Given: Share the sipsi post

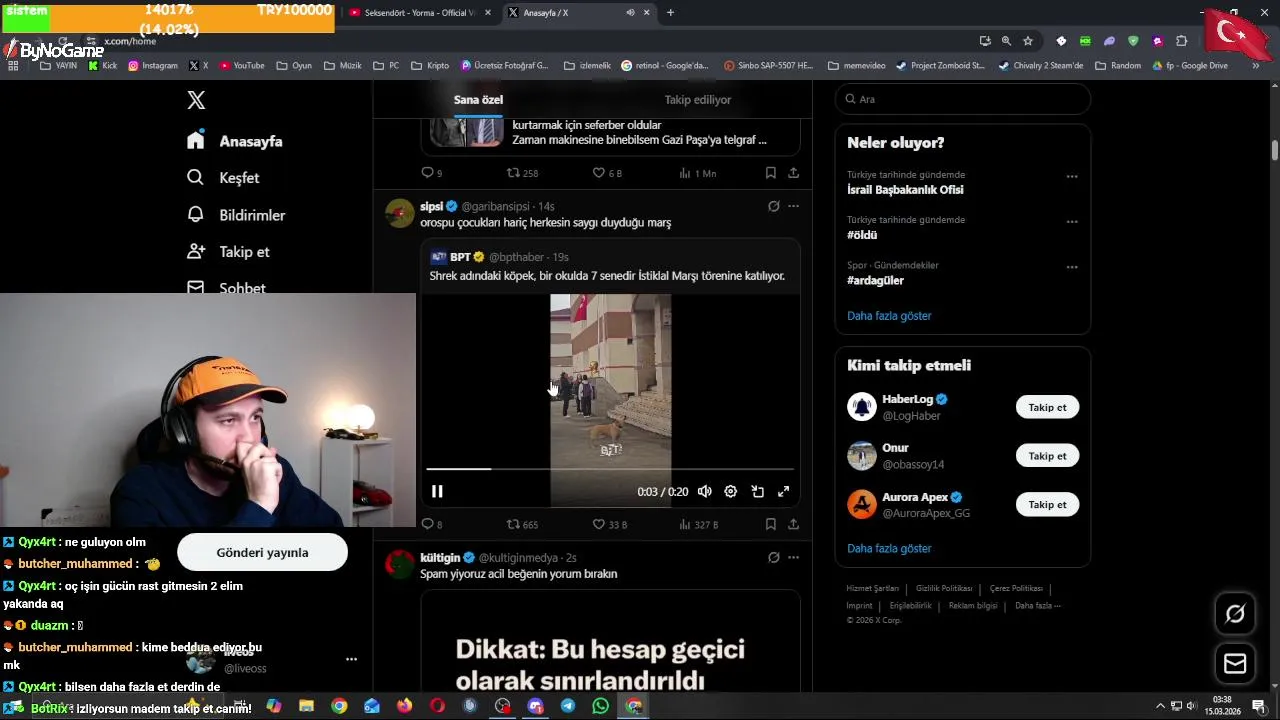Looking at the screenshot, I should (793, 524).
